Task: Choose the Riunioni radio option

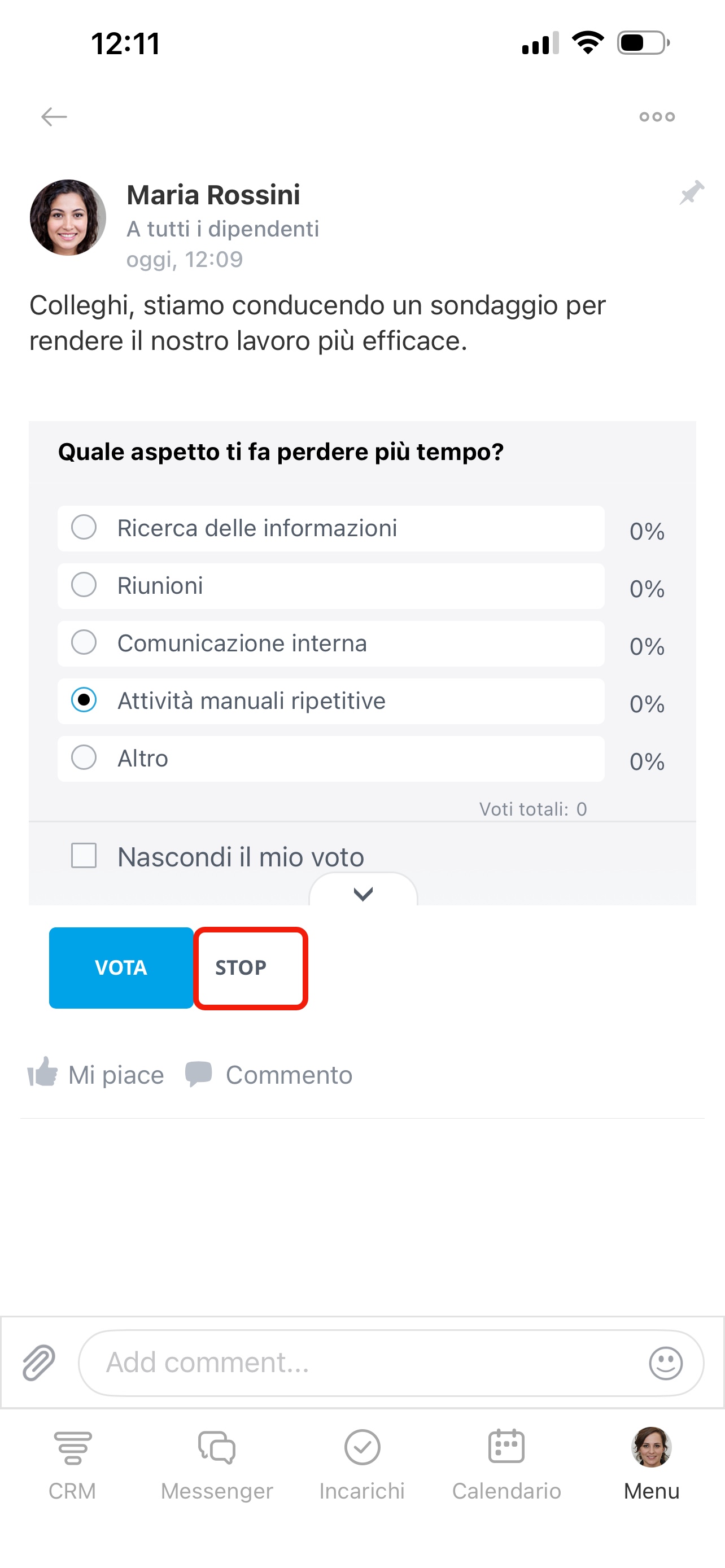Action: pos(84,585)
